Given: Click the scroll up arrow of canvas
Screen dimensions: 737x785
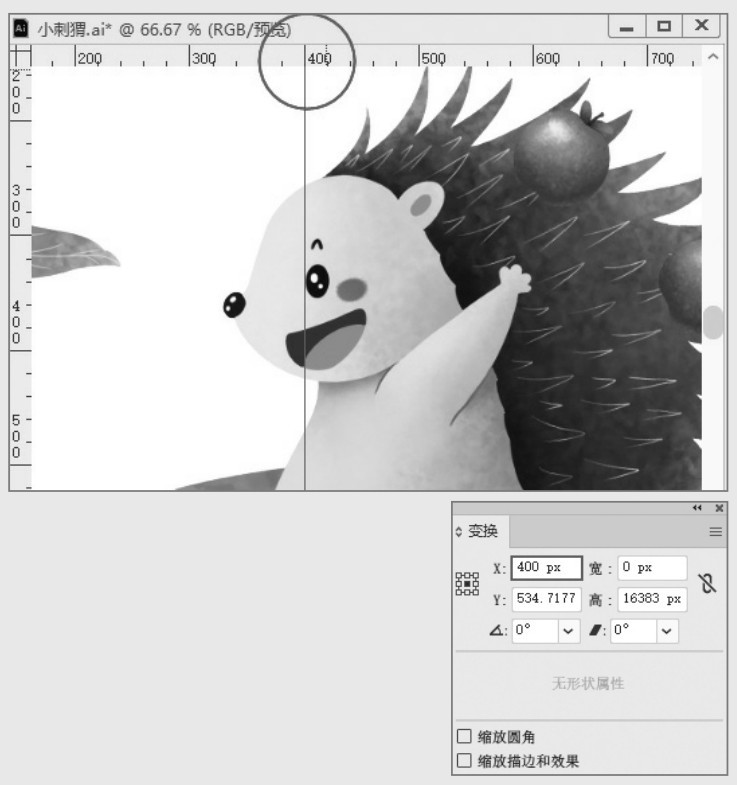Looking at the screenshot, I should (x=712, y=57).
